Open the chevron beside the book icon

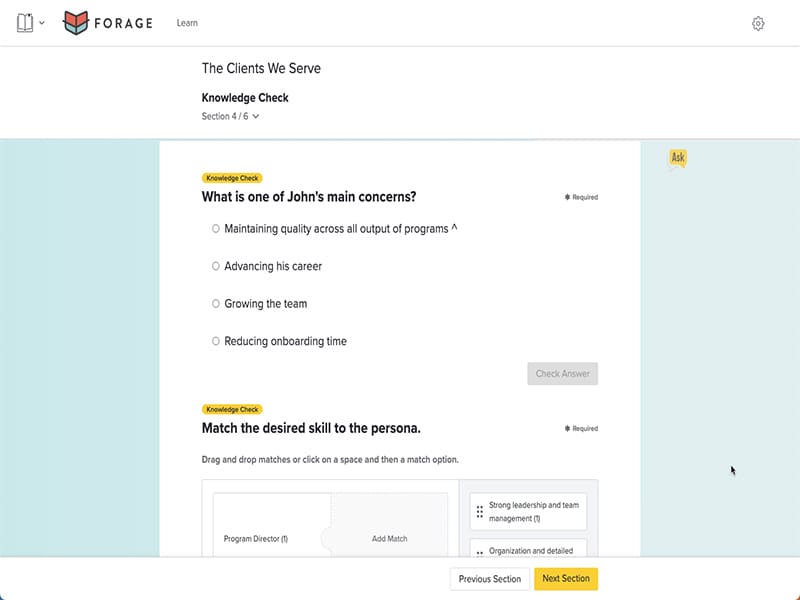coord(42,23)
